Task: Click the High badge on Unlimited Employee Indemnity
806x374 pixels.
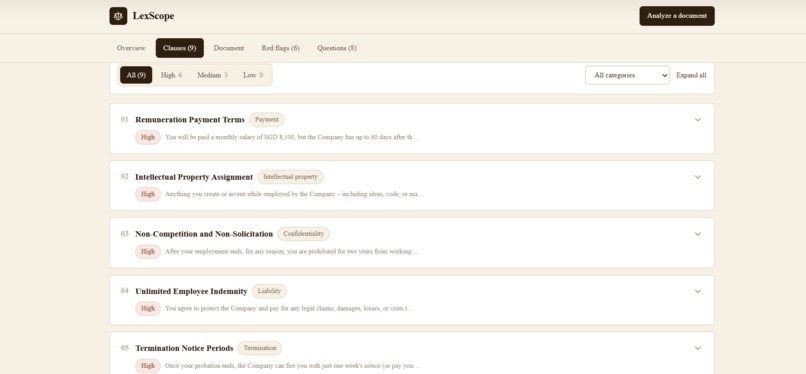Action: 148,309
